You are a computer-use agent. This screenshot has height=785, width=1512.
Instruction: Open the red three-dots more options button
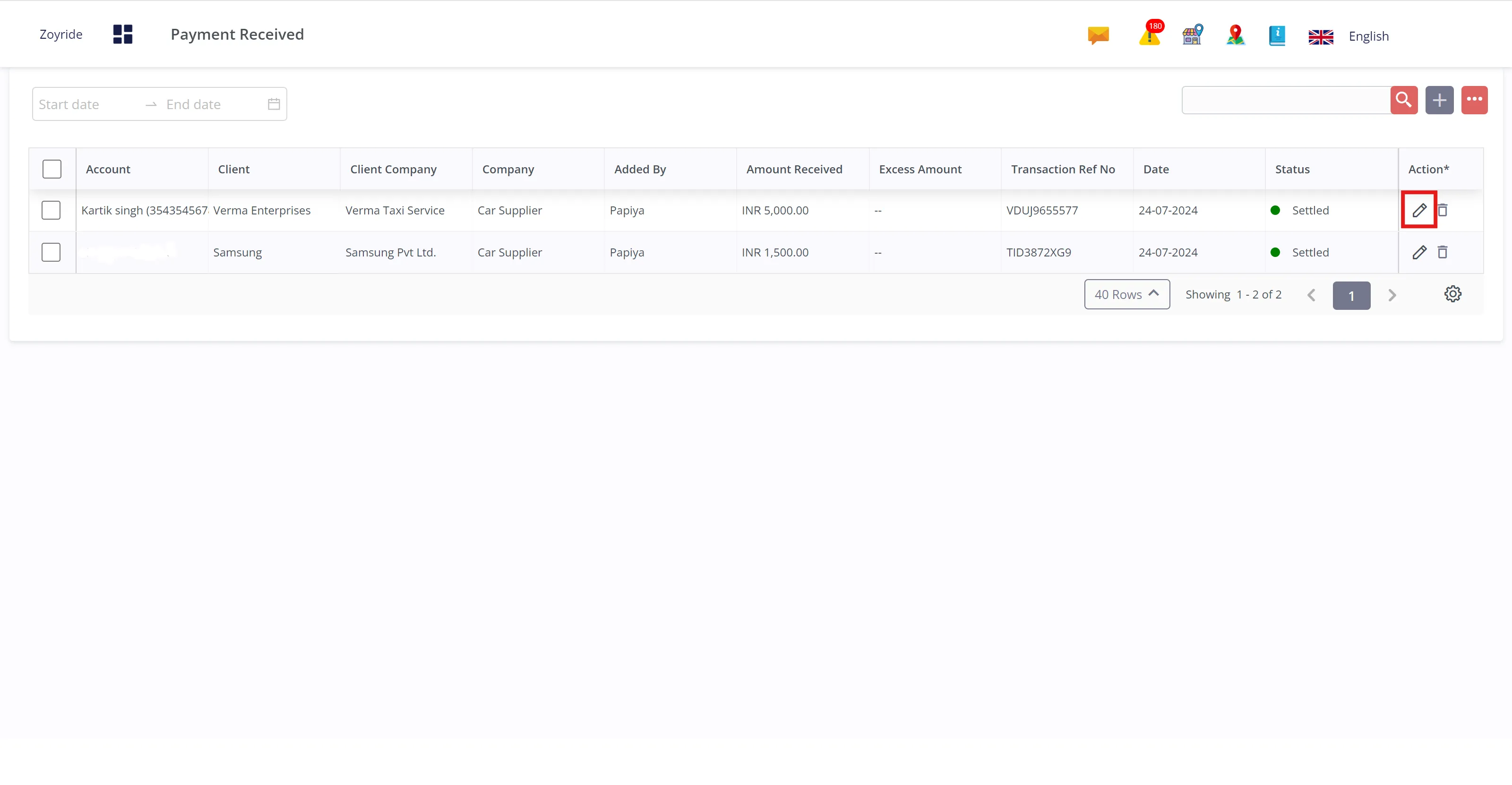[1474, 100]
